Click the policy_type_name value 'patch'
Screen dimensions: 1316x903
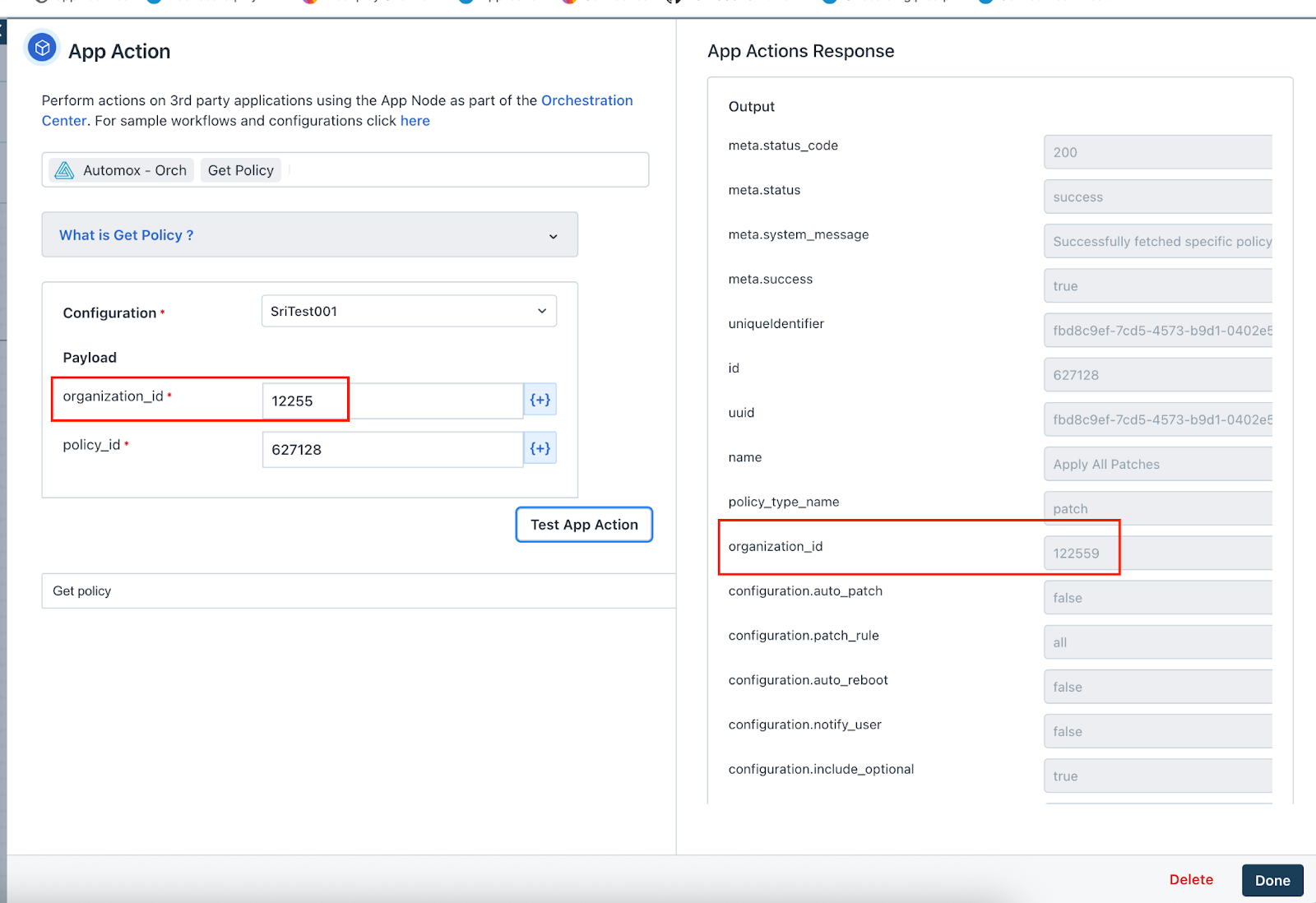click(x=1158, y=508)
